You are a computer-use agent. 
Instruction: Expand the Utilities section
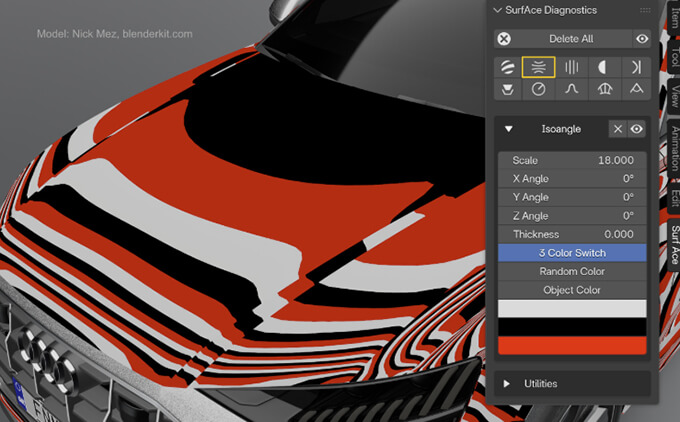507,383
